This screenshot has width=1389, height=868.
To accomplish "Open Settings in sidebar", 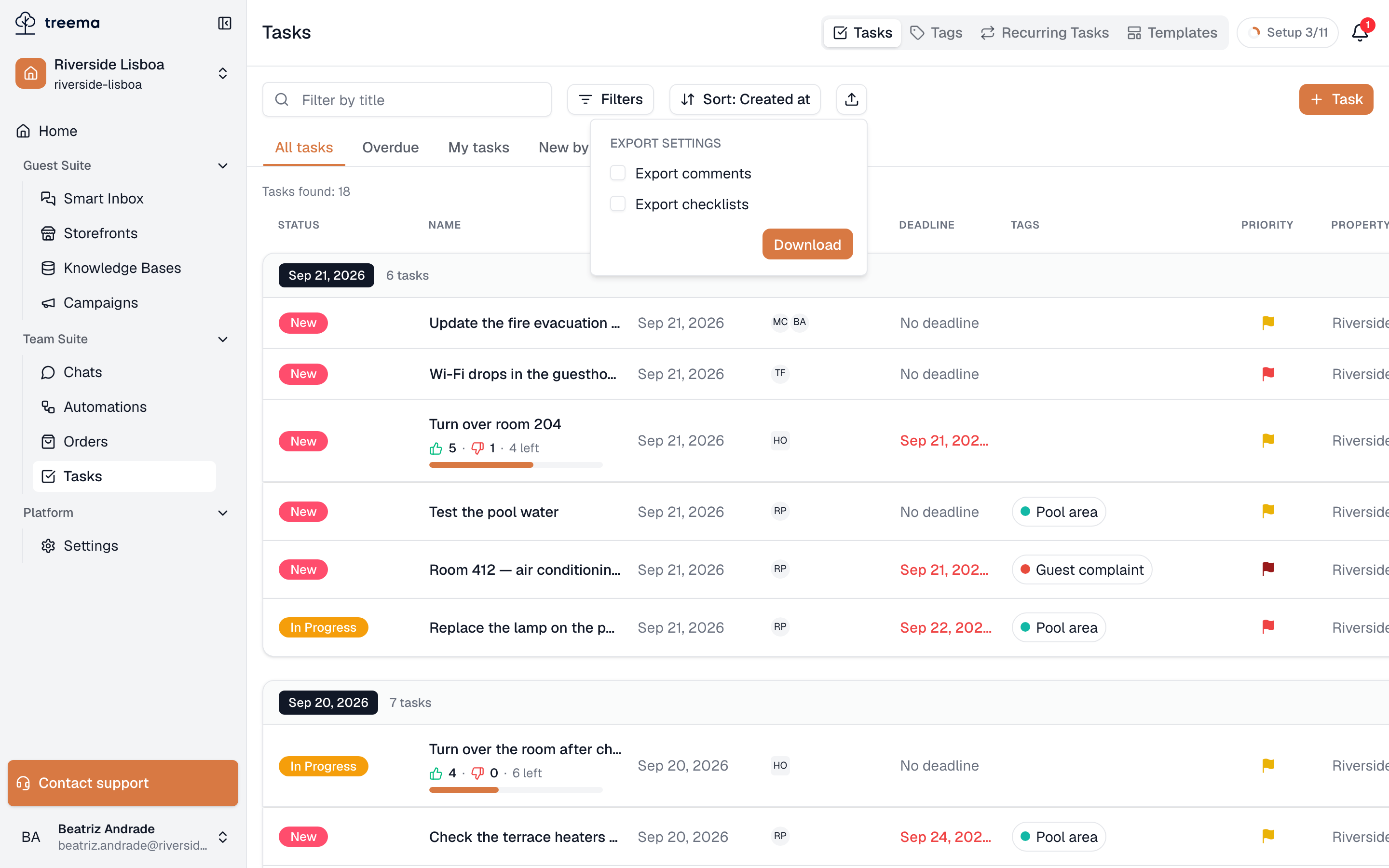I will click(124, 546).
